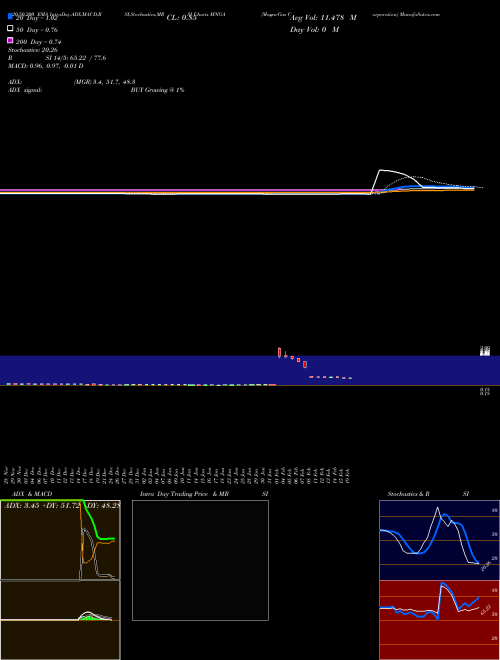Click the 'Stochastics & R' panel title
Image resolution: width=500 pixels, height=660 pixels.
tap(408, 494)
